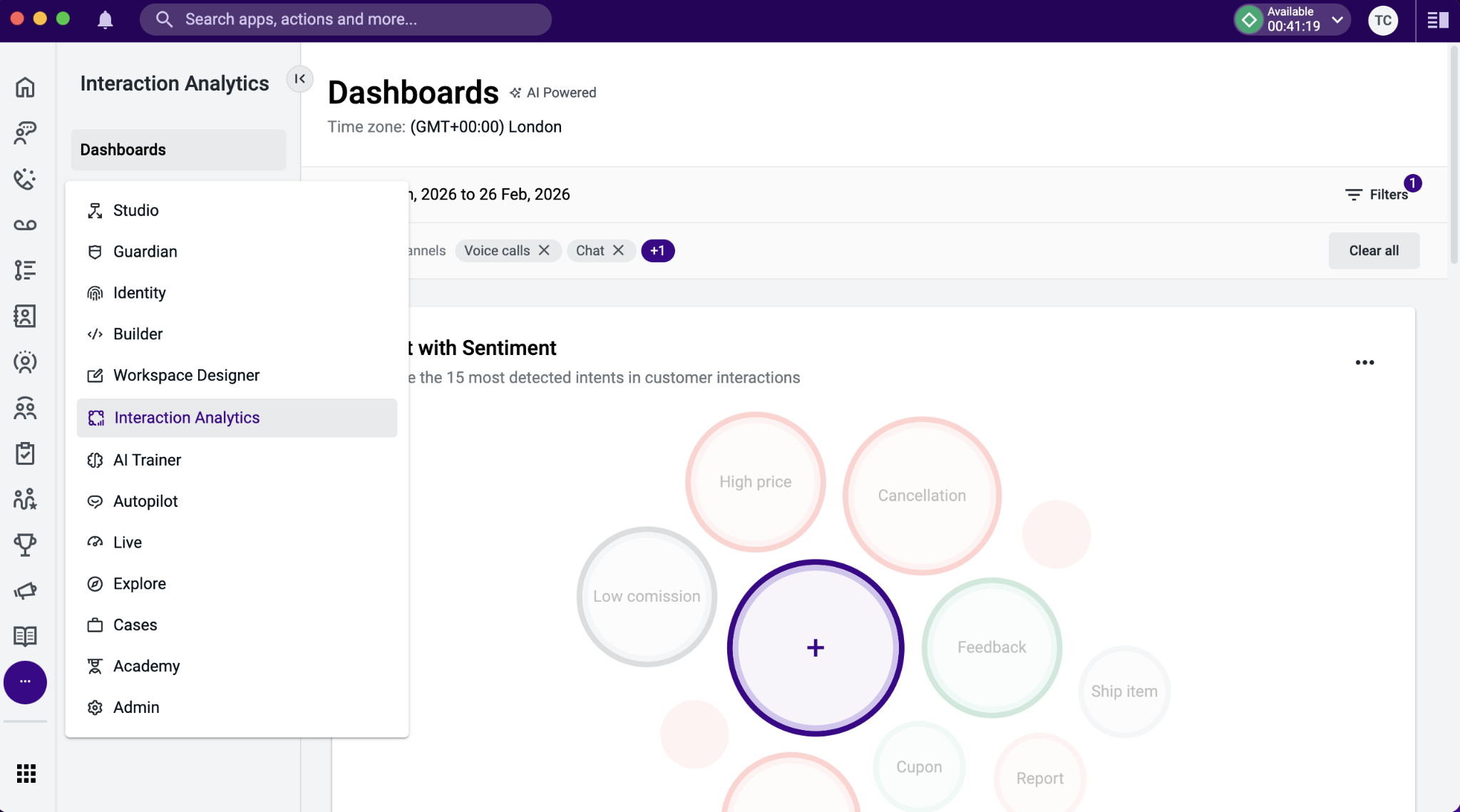Viewport: 1460px width, 812px height.
Task: Open the Home icon in the sidebar
Action: tap(25, 87)
